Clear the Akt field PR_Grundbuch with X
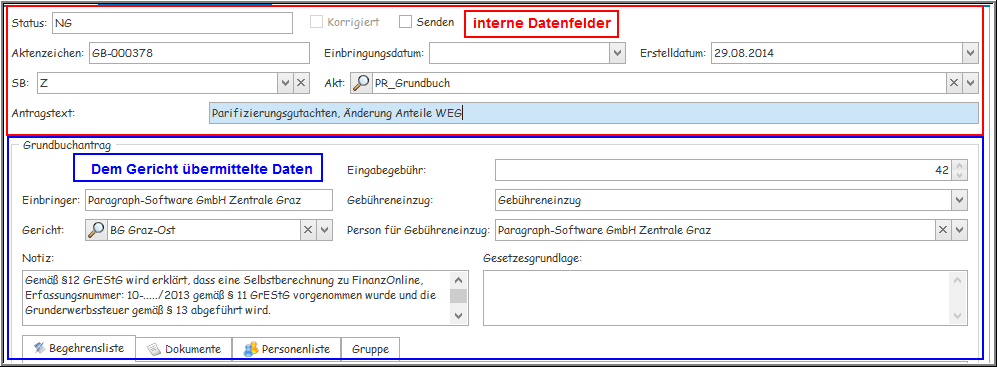Image resolution: width=997 pixels, height=367 pixels. [954, 83]
